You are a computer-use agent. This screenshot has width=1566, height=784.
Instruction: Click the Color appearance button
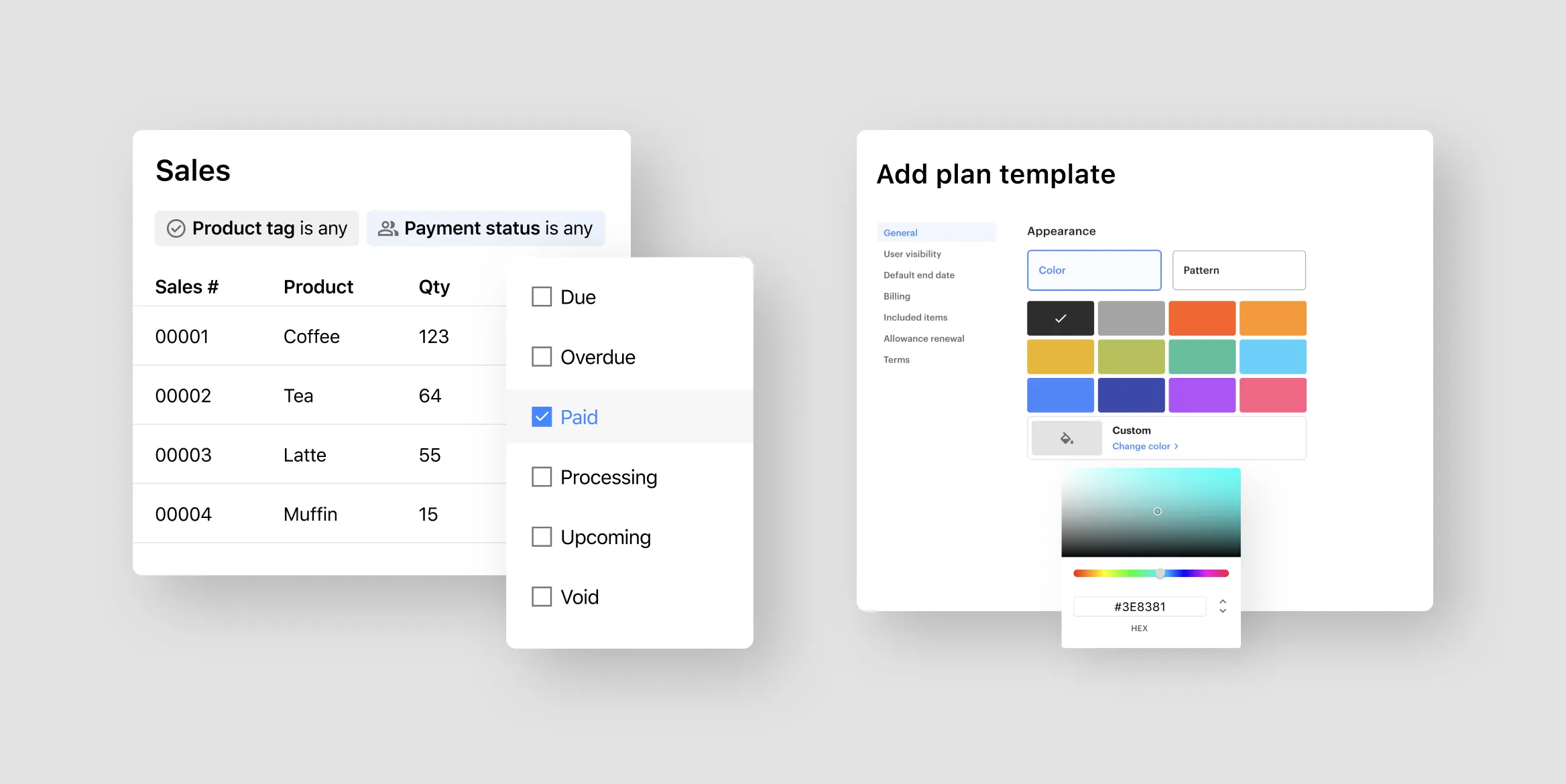click(x=1093, y=269)
